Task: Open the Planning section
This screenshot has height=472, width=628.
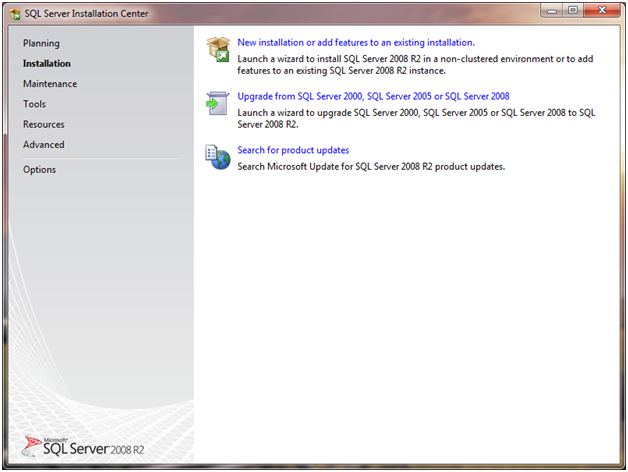Action: (x=41, y=43)
